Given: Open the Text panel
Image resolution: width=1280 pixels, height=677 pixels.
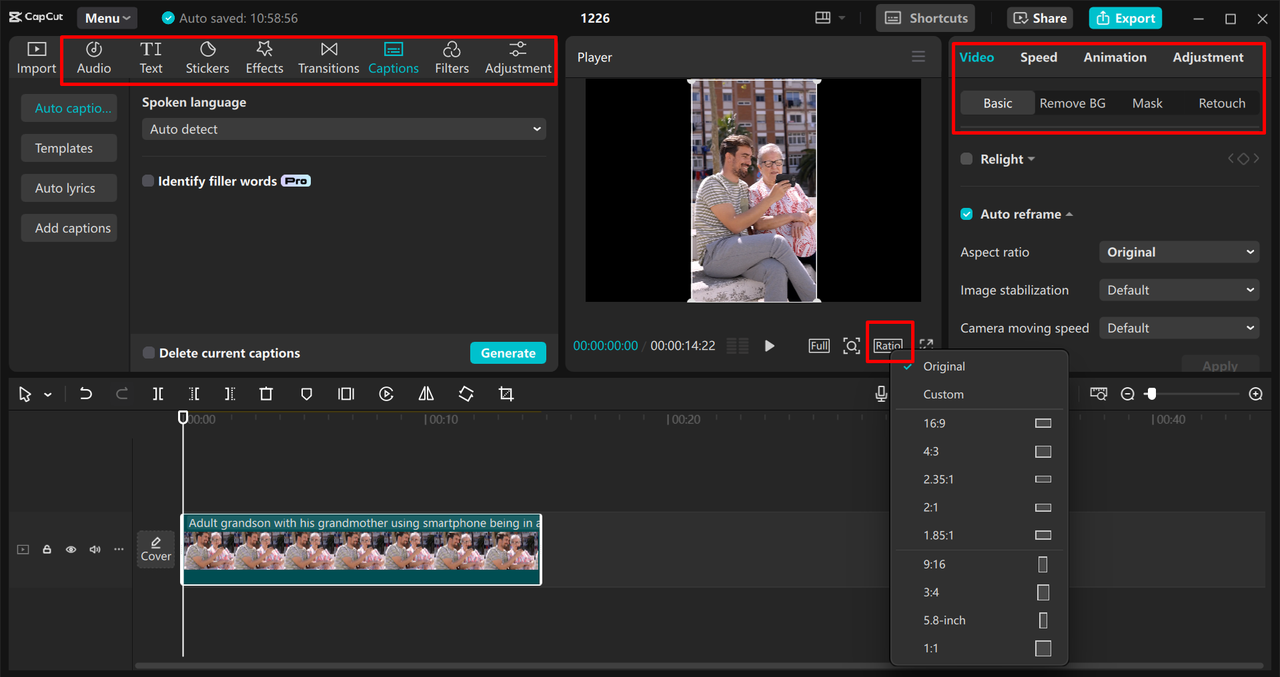Looking at the screenshot, I should point(151,58).
